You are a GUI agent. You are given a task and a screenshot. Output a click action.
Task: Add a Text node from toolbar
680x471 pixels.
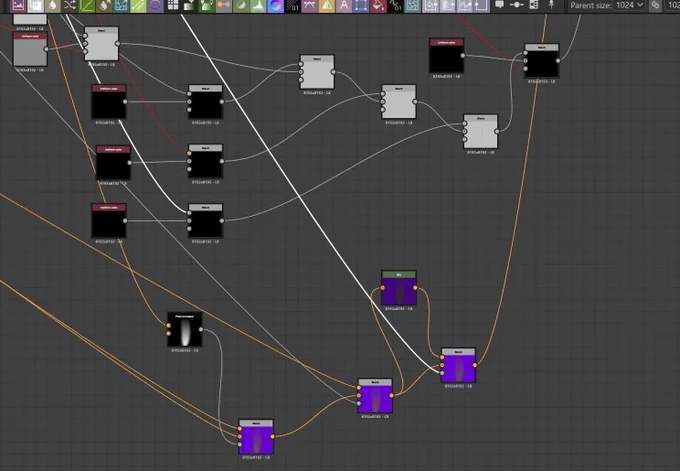344,5
